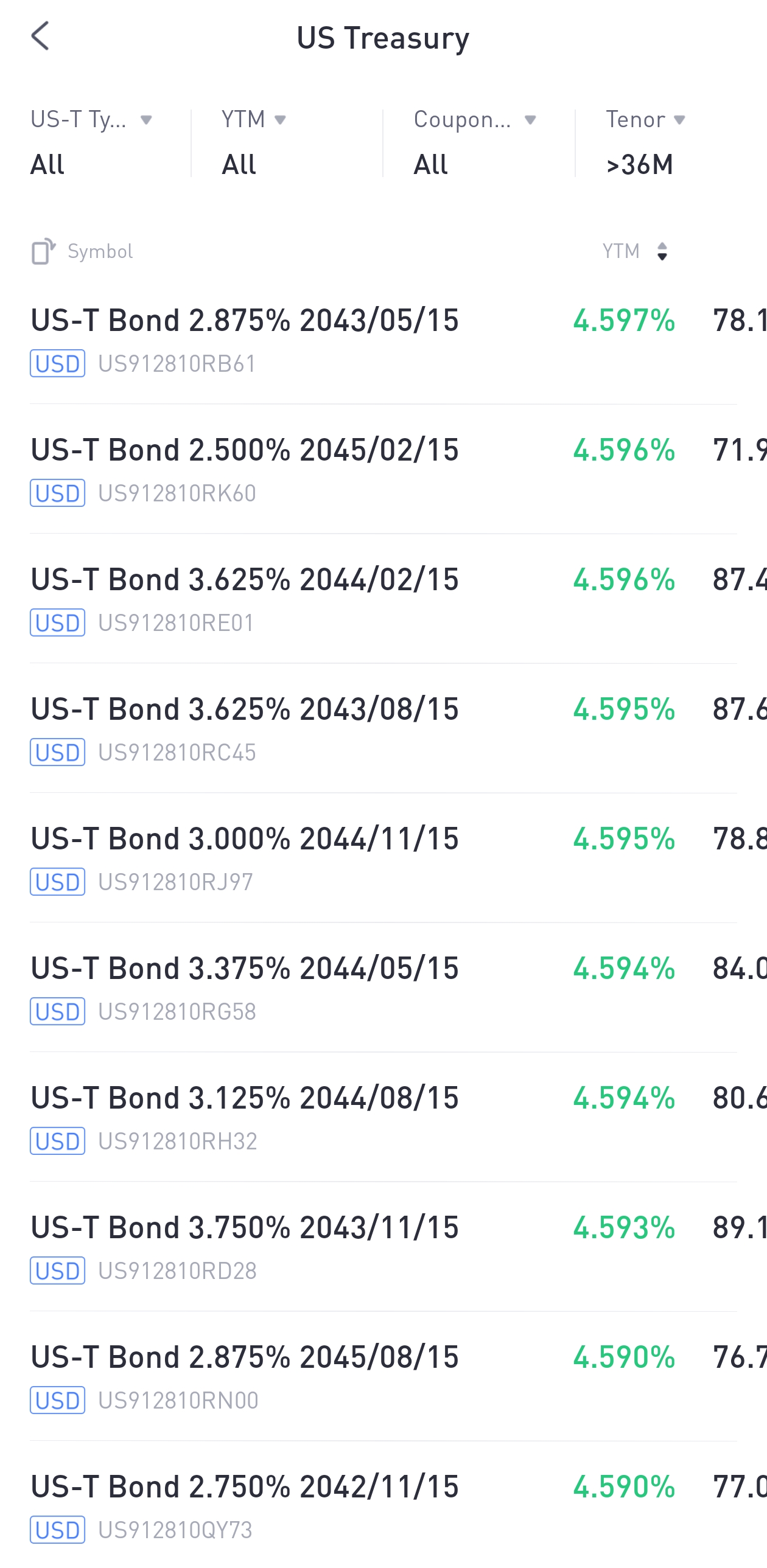This screenshot has width=767, height=1568.
Task: Open the US-T Type filter dropdown
Action: [91, 141]
